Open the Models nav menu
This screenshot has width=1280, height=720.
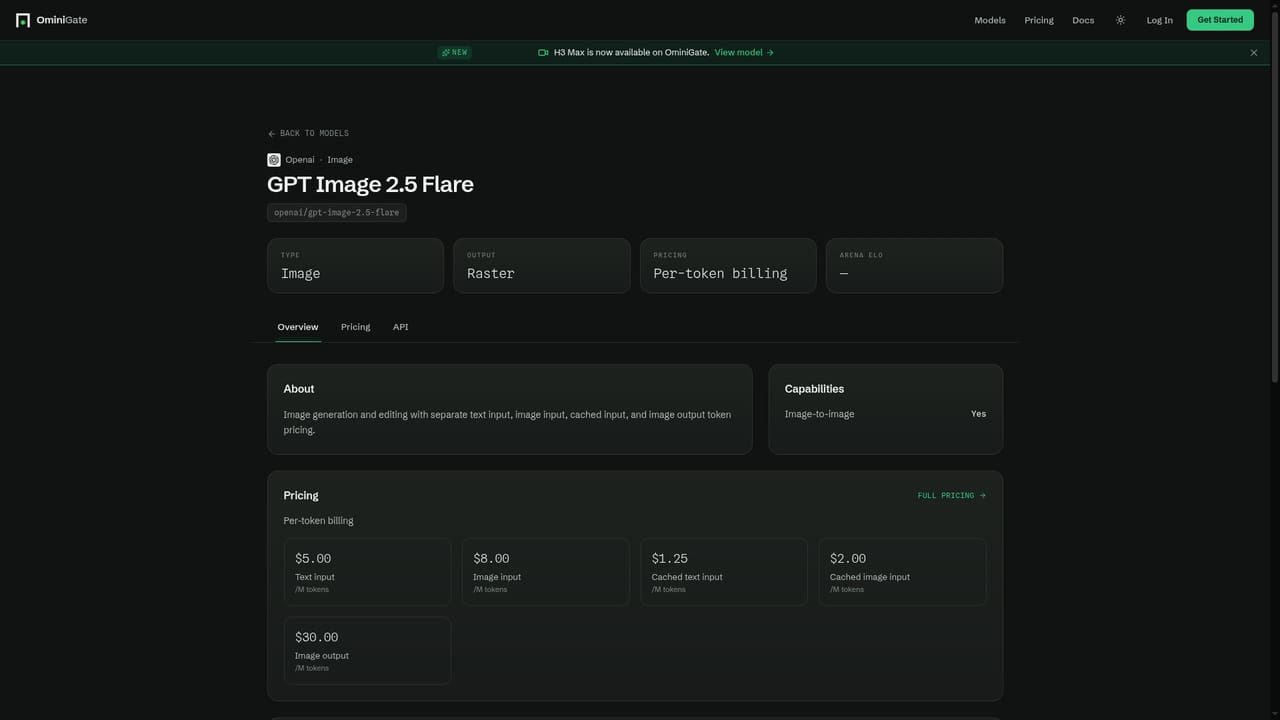coord(990,20)
